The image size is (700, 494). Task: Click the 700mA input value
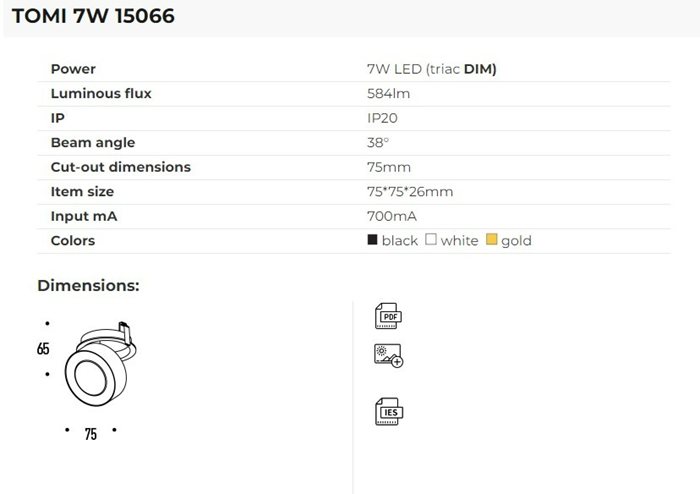[x=392, y=216]
